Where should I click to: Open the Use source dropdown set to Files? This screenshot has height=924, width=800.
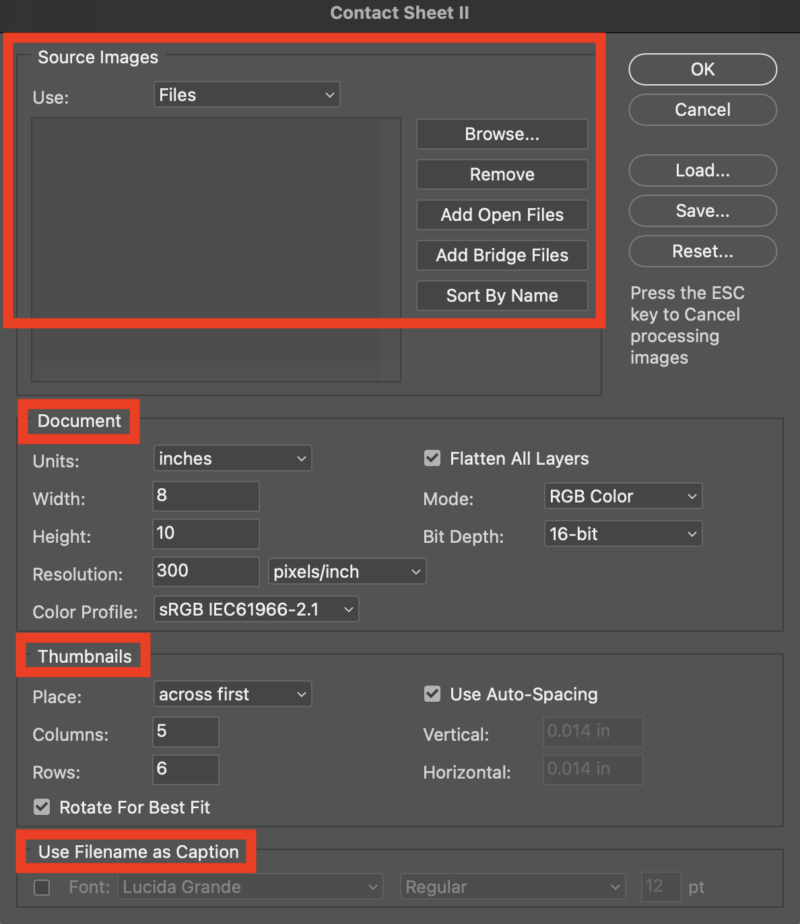tap(247, 95)
